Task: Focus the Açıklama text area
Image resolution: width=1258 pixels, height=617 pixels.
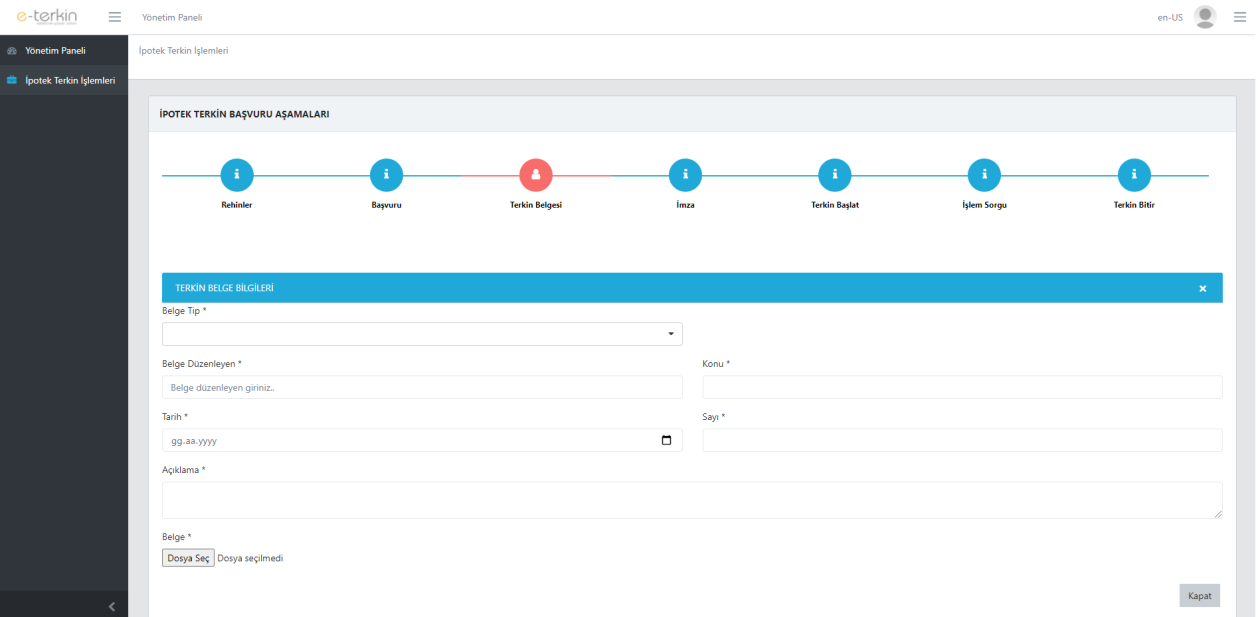Action: (x=691, y=500)
